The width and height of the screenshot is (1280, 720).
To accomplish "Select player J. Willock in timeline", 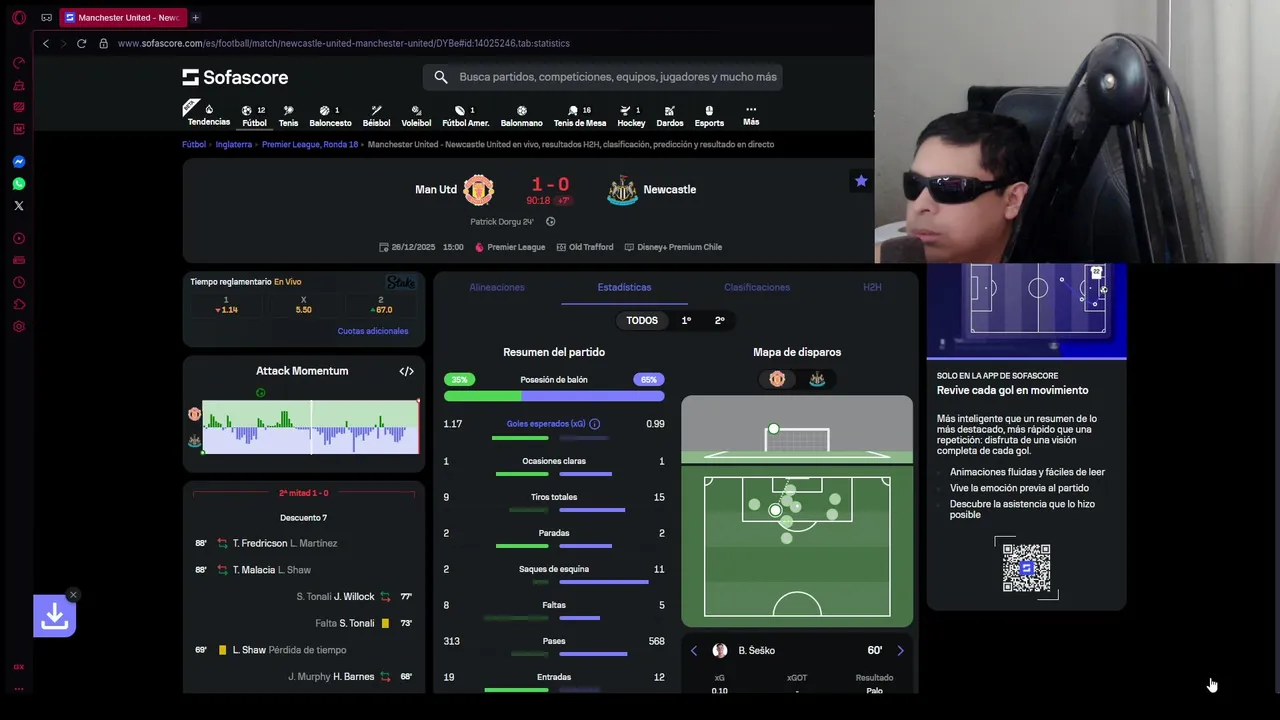I will [354, 597].
